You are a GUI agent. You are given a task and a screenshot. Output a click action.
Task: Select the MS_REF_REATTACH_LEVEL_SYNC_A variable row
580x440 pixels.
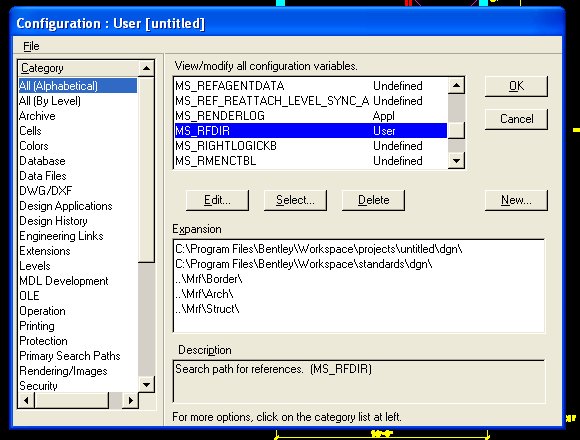point(311,101)
